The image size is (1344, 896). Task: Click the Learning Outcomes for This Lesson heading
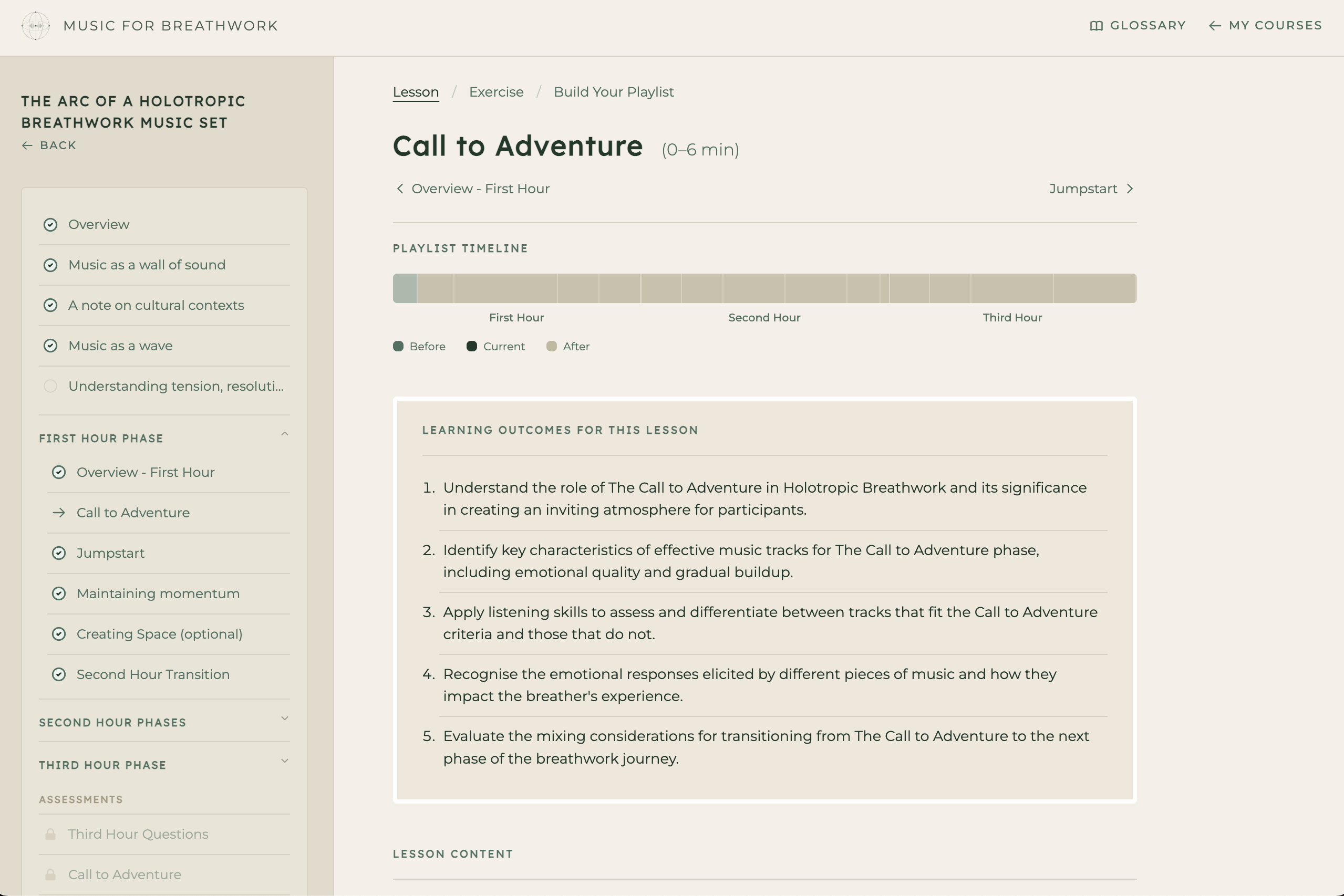(x=560, y=430)
